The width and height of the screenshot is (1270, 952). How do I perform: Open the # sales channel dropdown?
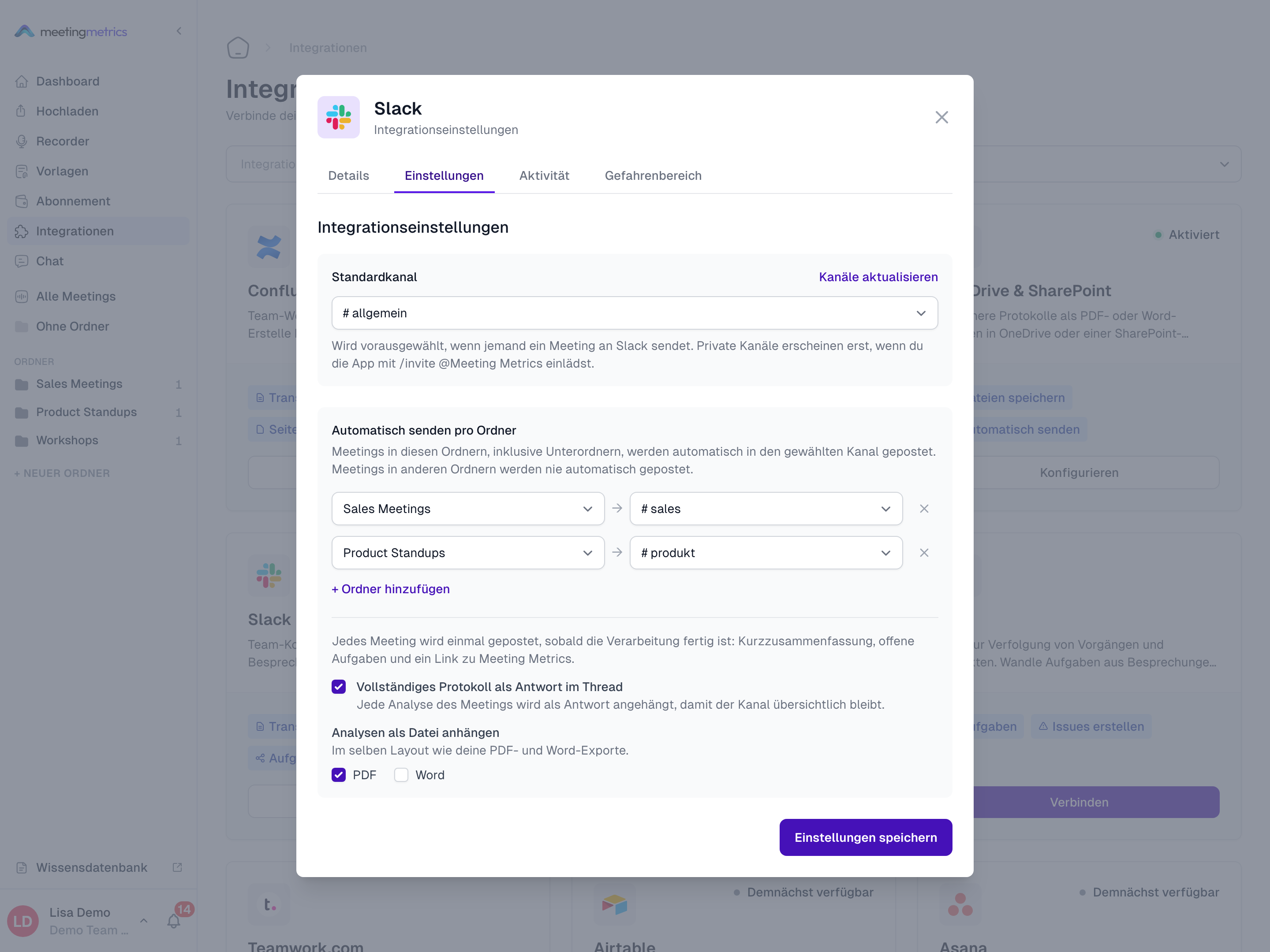tap(766, 509)
